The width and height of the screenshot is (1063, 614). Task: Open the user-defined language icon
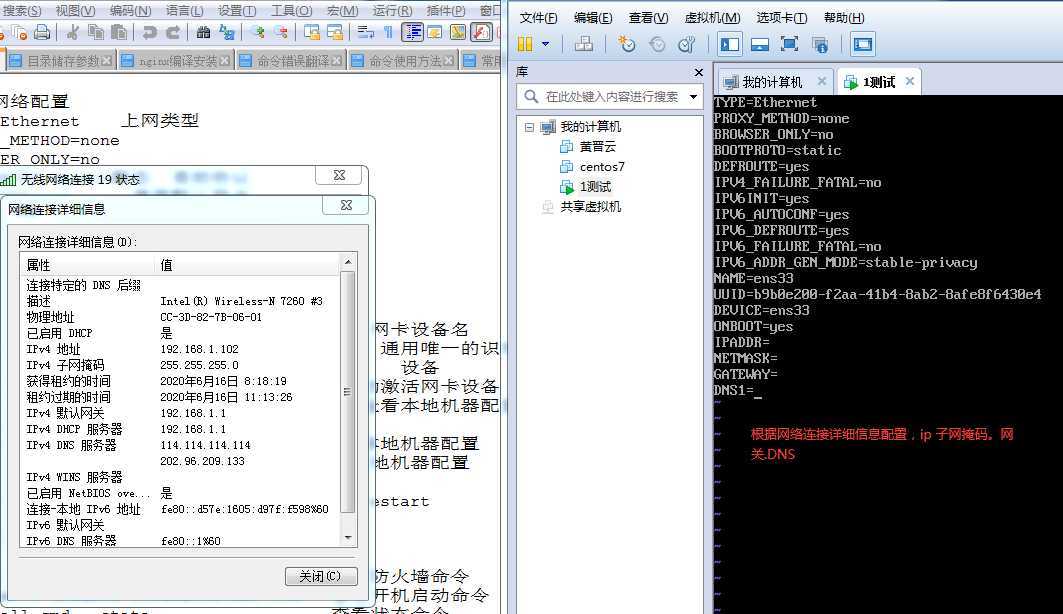coord(435,33)
